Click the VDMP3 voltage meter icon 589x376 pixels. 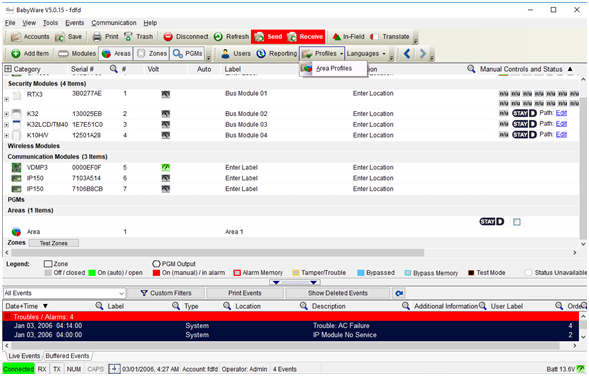pyautogui.click(x=166, y=168)
